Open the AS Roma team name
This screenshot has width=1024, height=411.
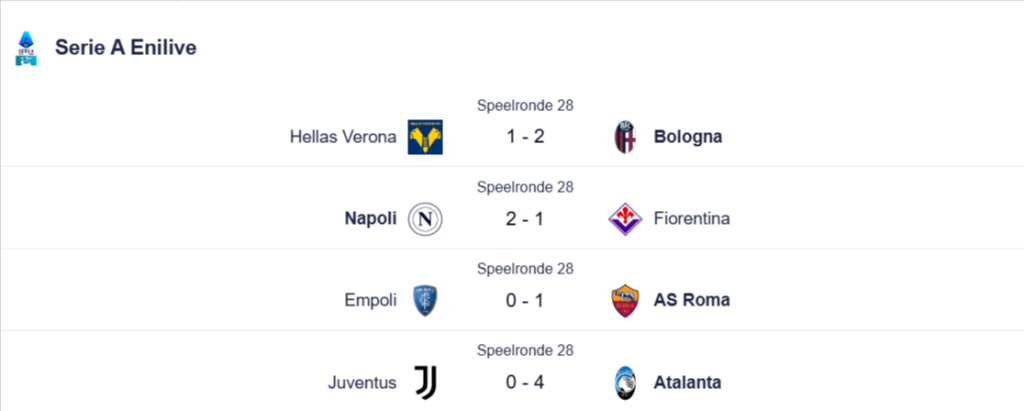(x=691, y=300)
